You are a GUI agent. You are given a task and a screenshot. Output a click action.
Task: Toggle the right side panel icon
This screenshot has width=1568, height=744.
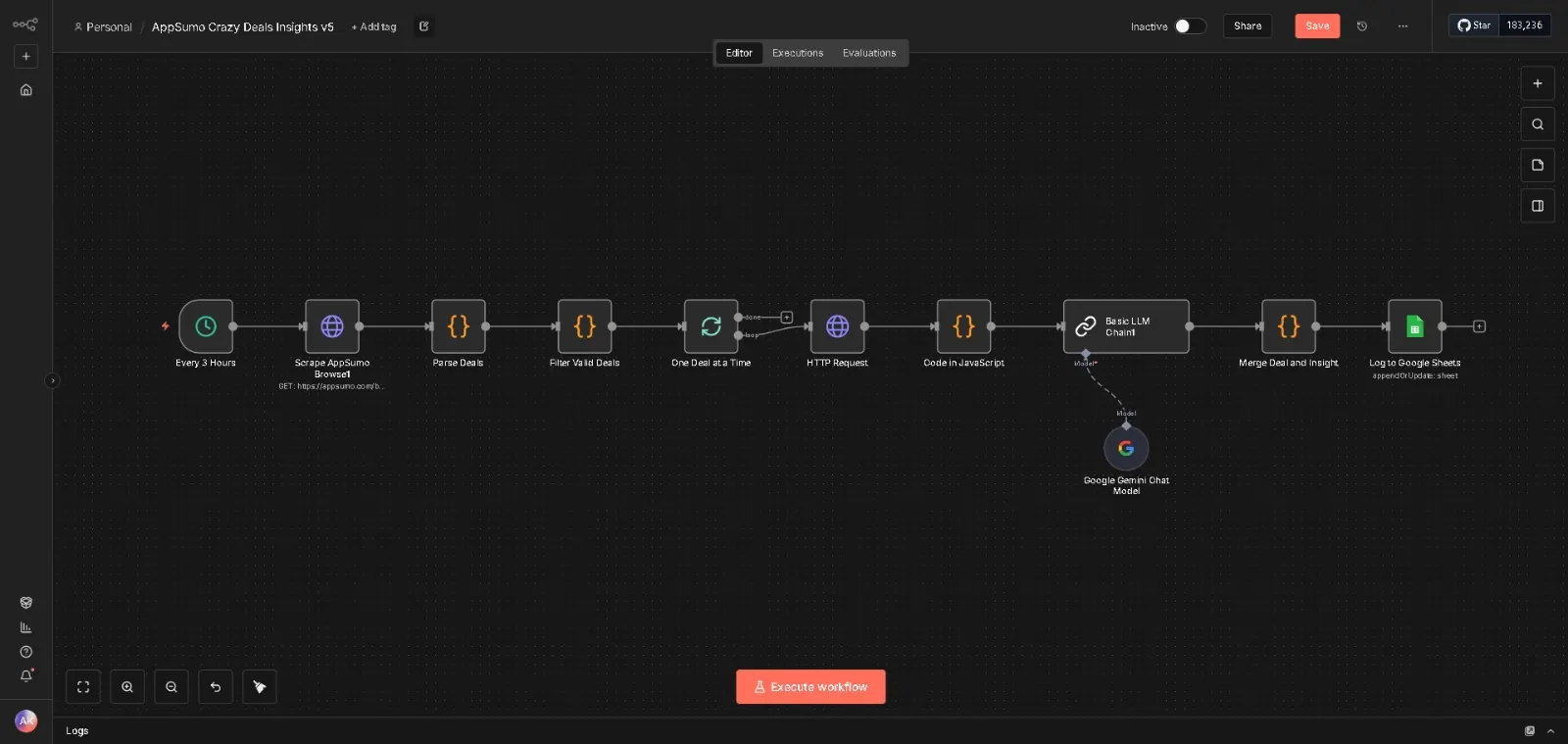click(x=1538, y=206)
